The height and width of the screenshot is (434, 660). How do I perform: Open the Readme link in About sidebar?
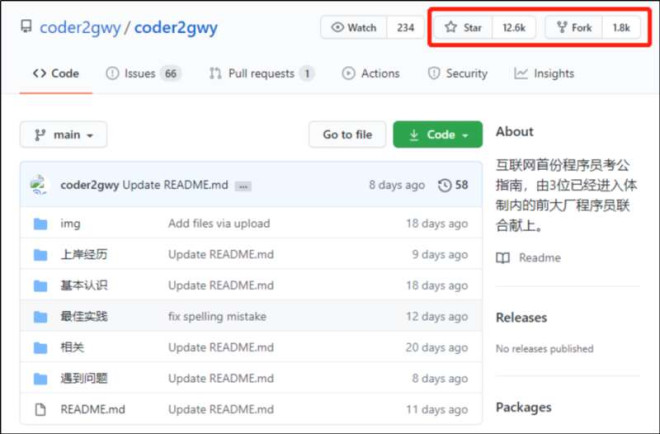[x=540, y=258]
